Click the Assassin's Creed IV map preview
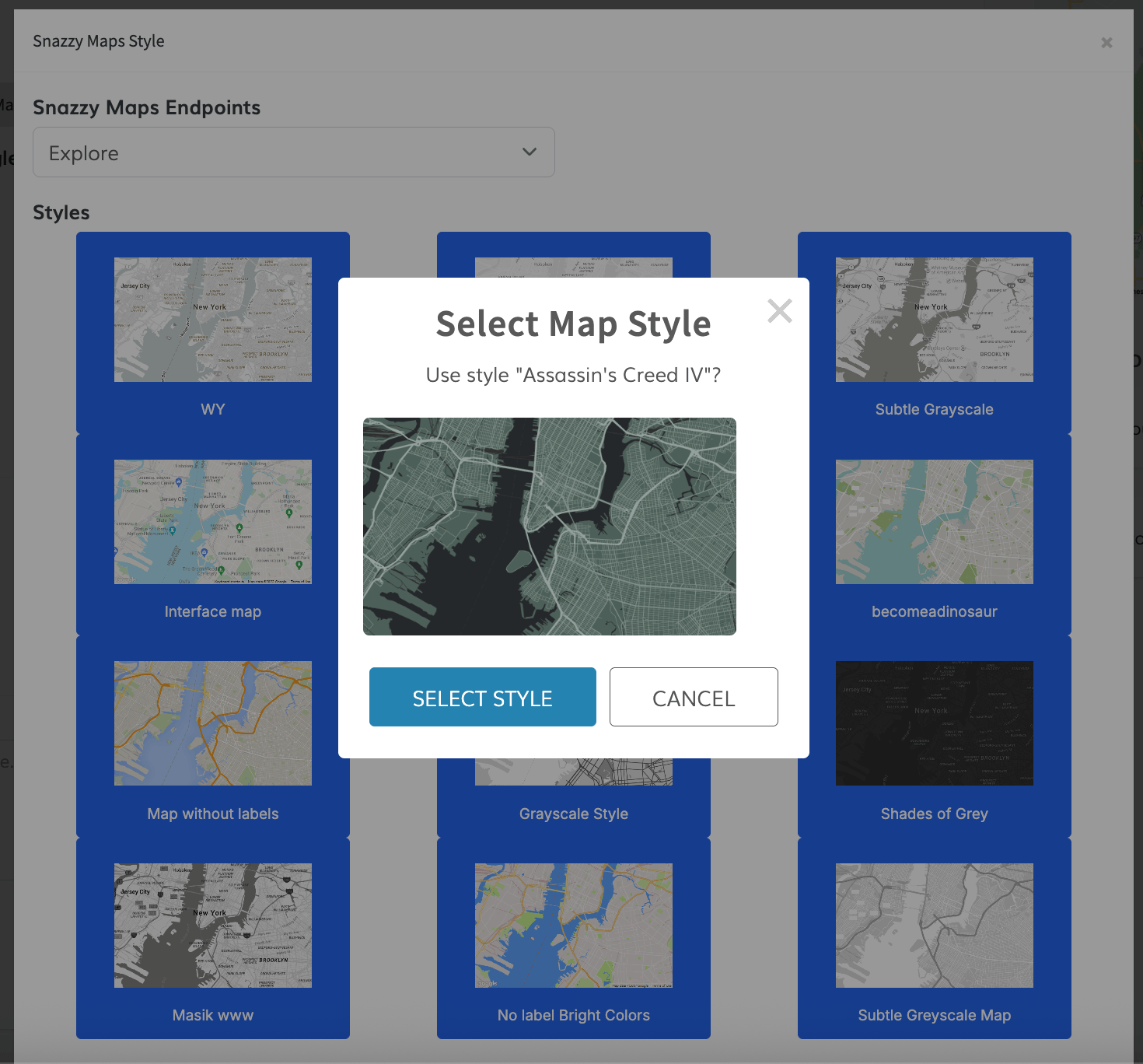Image resolution: width=1143 pixels, height=1064 pixels. [549, 527]
